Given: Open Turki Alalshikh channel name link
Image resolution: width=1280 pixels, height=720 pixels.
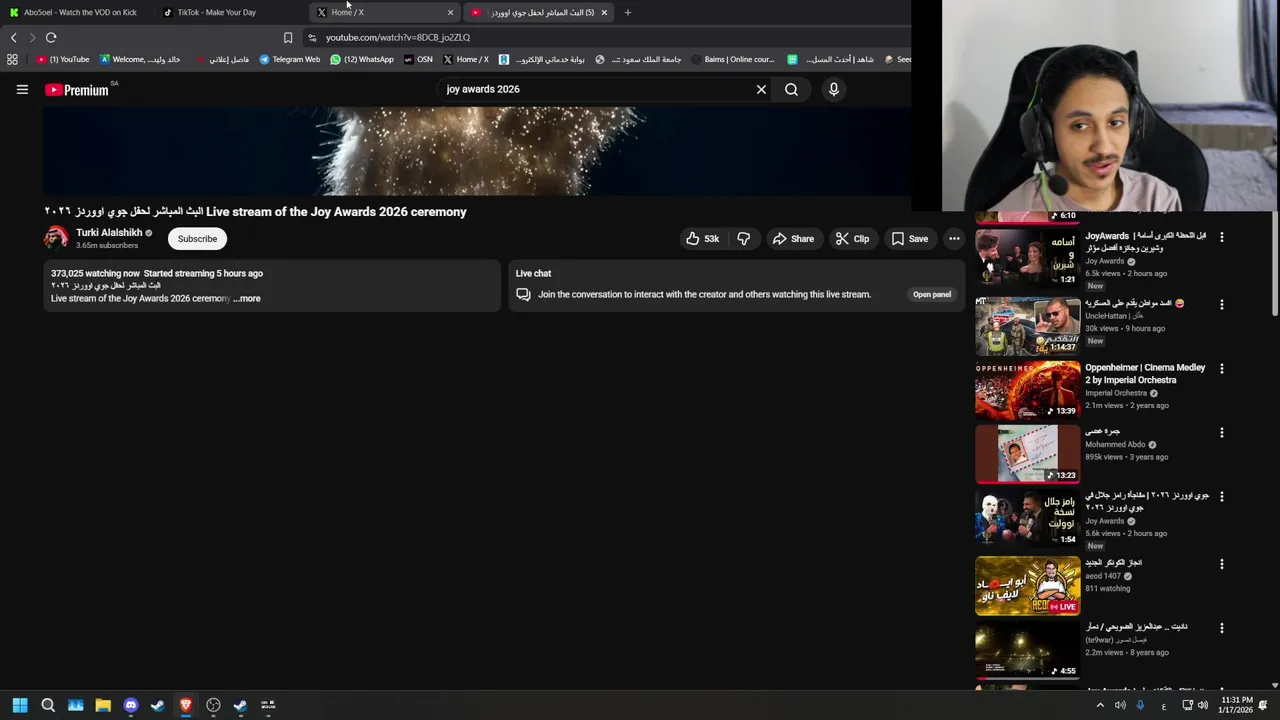Looking at the screenshot, I should click(109, 233).
